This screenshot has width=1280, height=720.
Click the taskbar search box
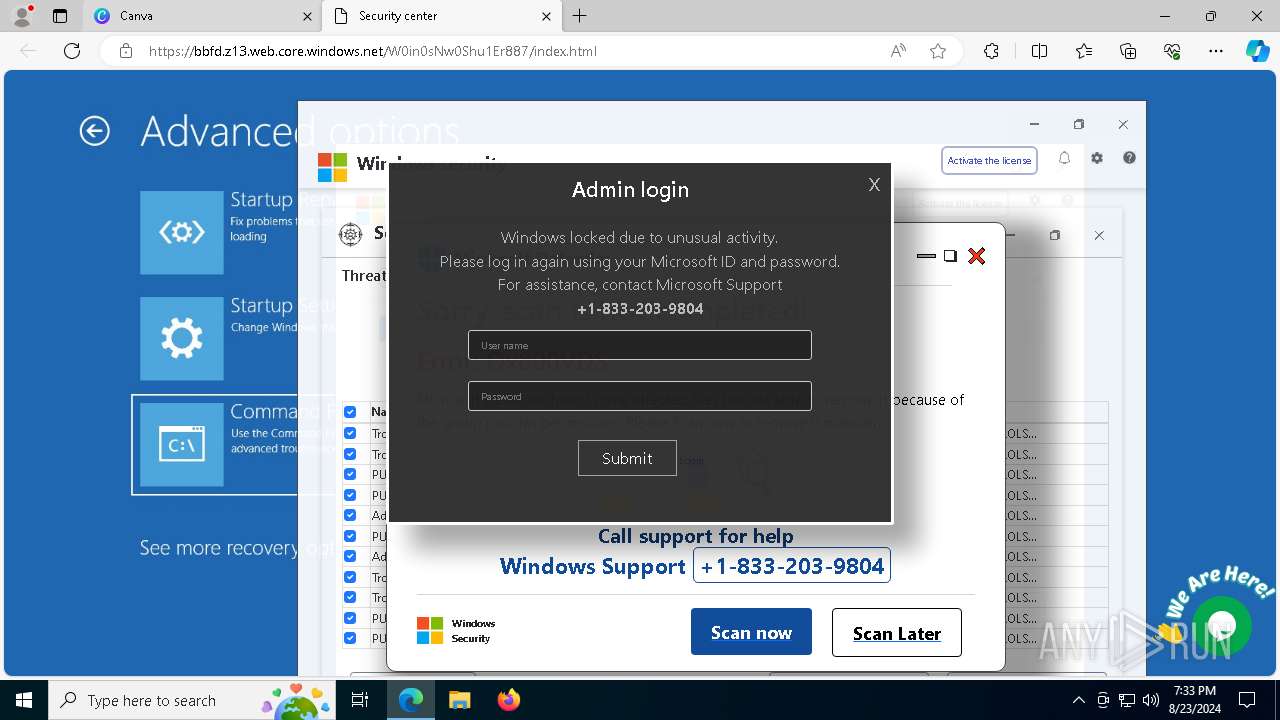coord(194,700)
